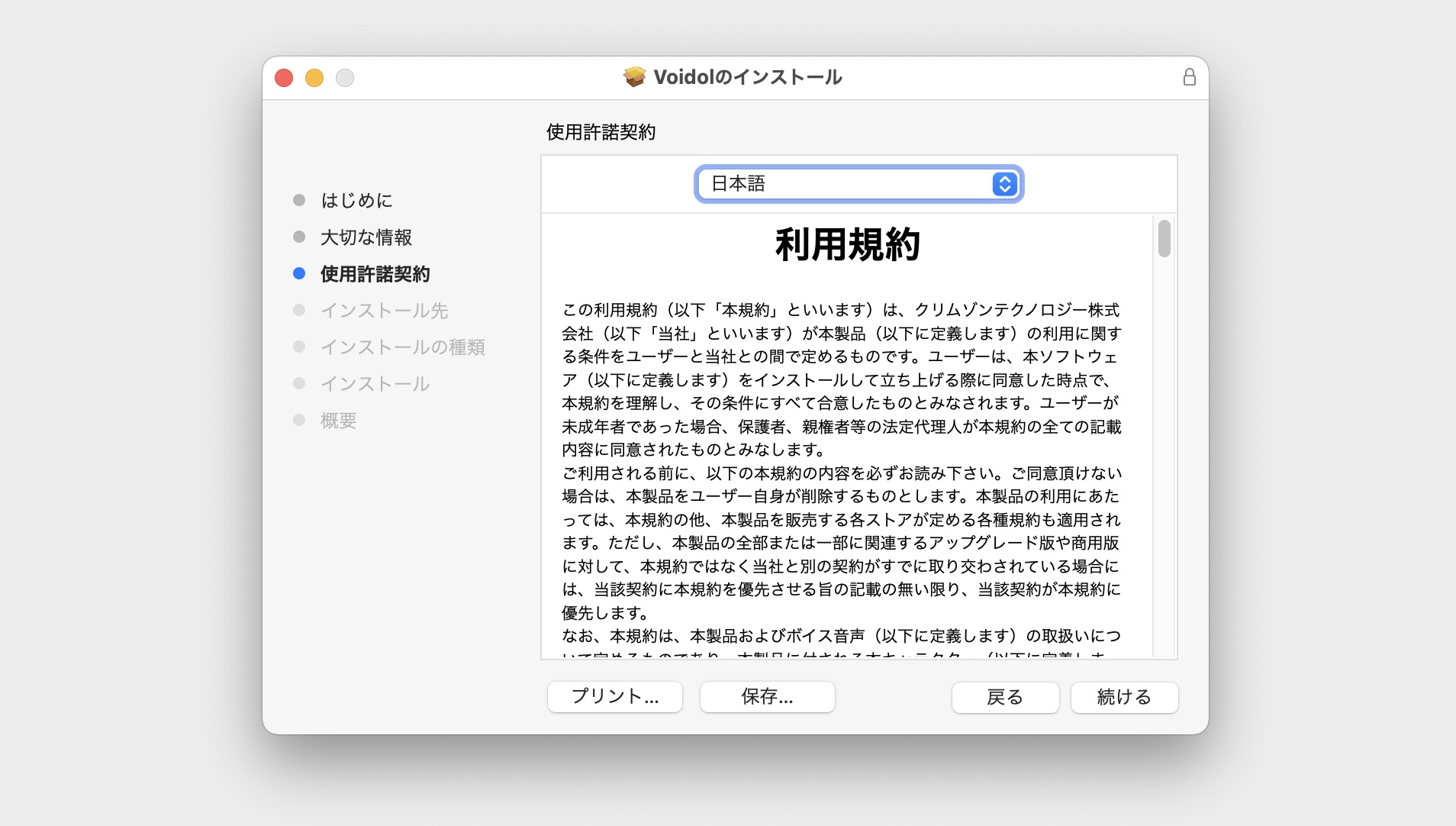Select the はじめに step in sidebar
The width and height of the screenshot is (1456, 826).
click(x=356, y=201)
